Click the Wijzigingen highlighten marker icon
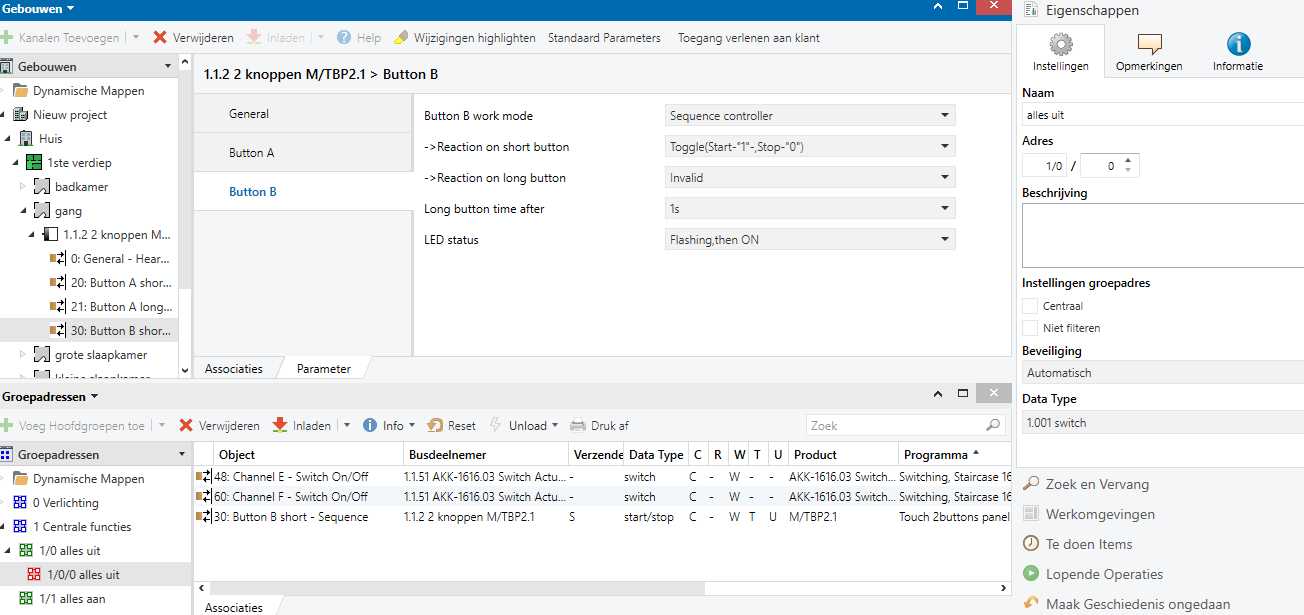Screen dimensions: 1304x615 (401, 38)
